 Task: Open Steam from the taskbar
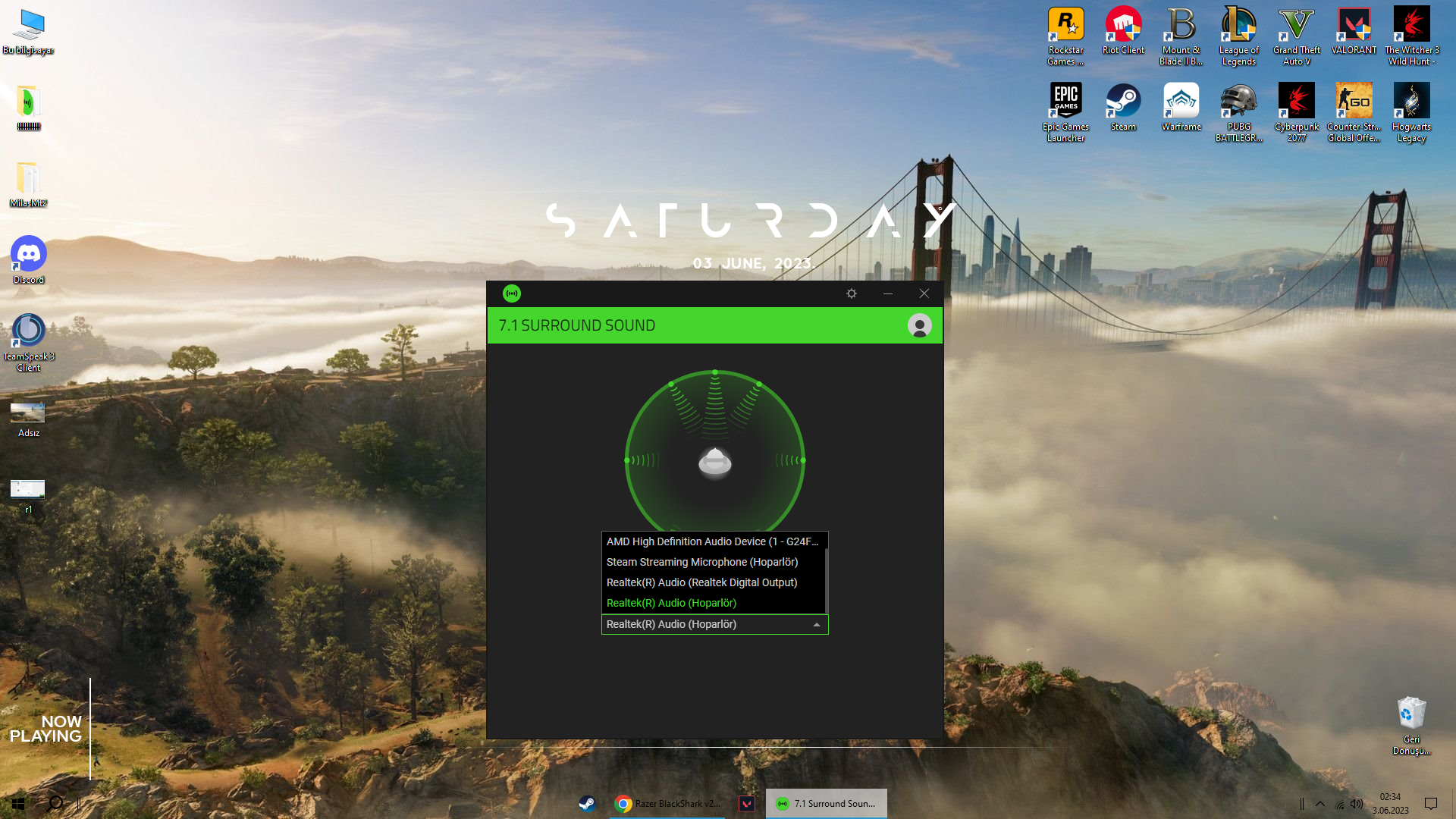click(587, 804)
